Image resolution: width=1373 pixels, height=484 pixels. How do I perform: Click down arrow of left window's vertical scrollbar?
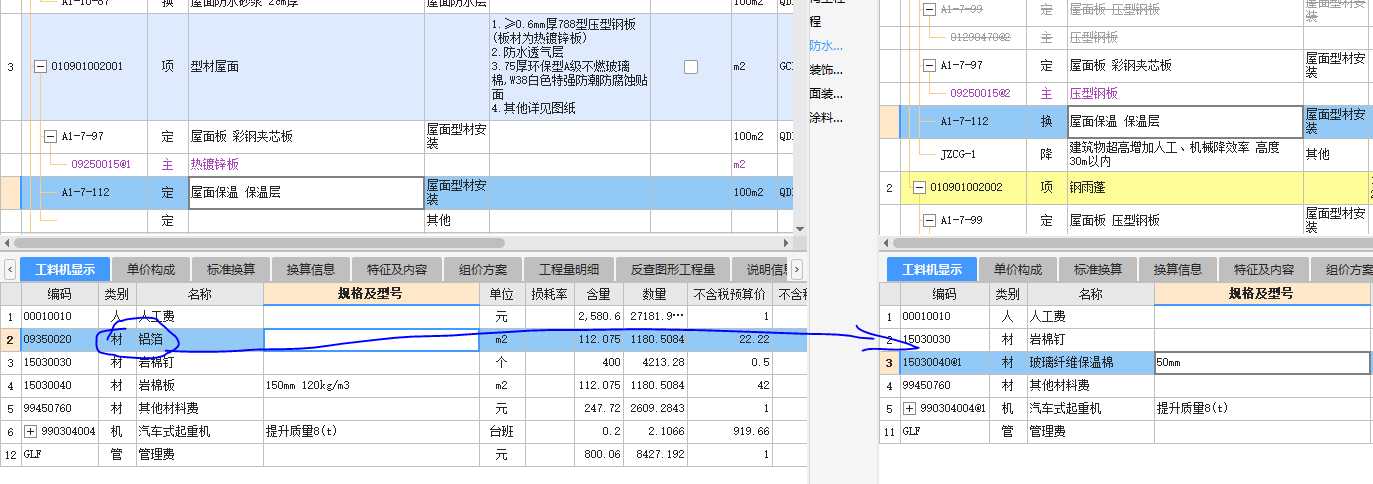[x=799, y=230]
